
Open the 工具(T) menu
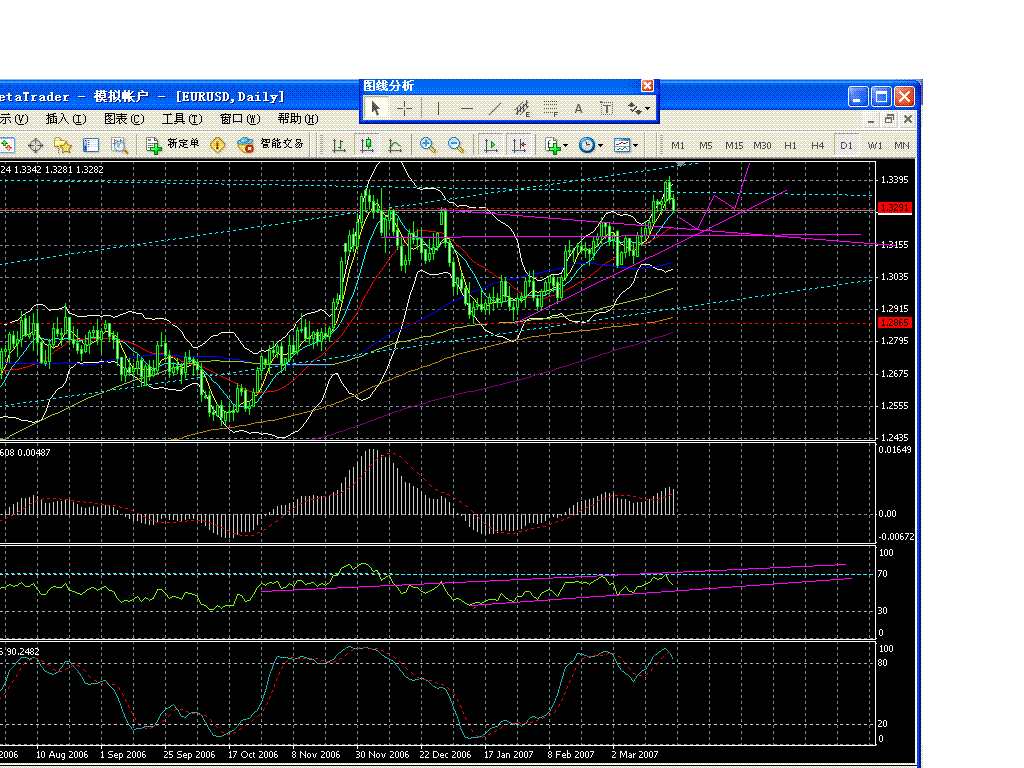181,119
